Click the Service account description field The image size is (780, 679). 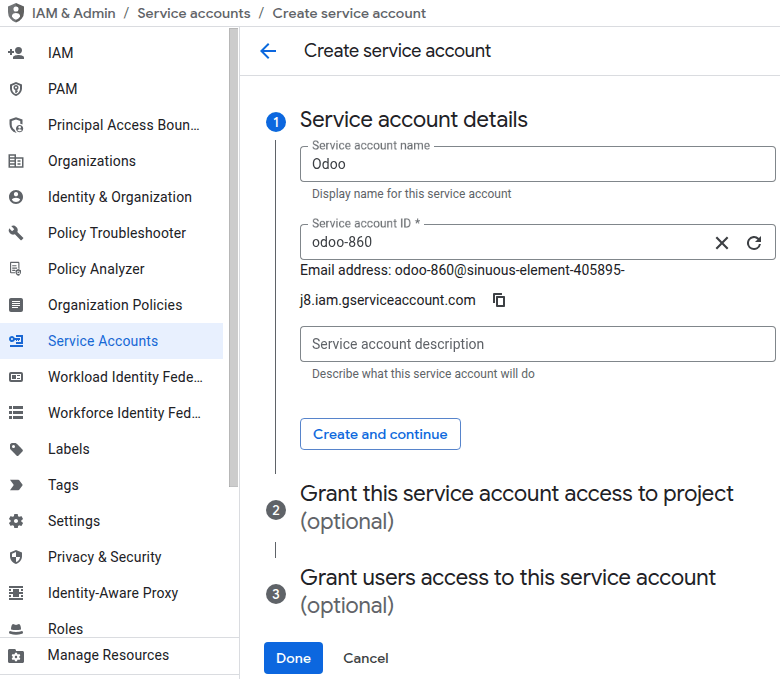click(x=537, y=344)
